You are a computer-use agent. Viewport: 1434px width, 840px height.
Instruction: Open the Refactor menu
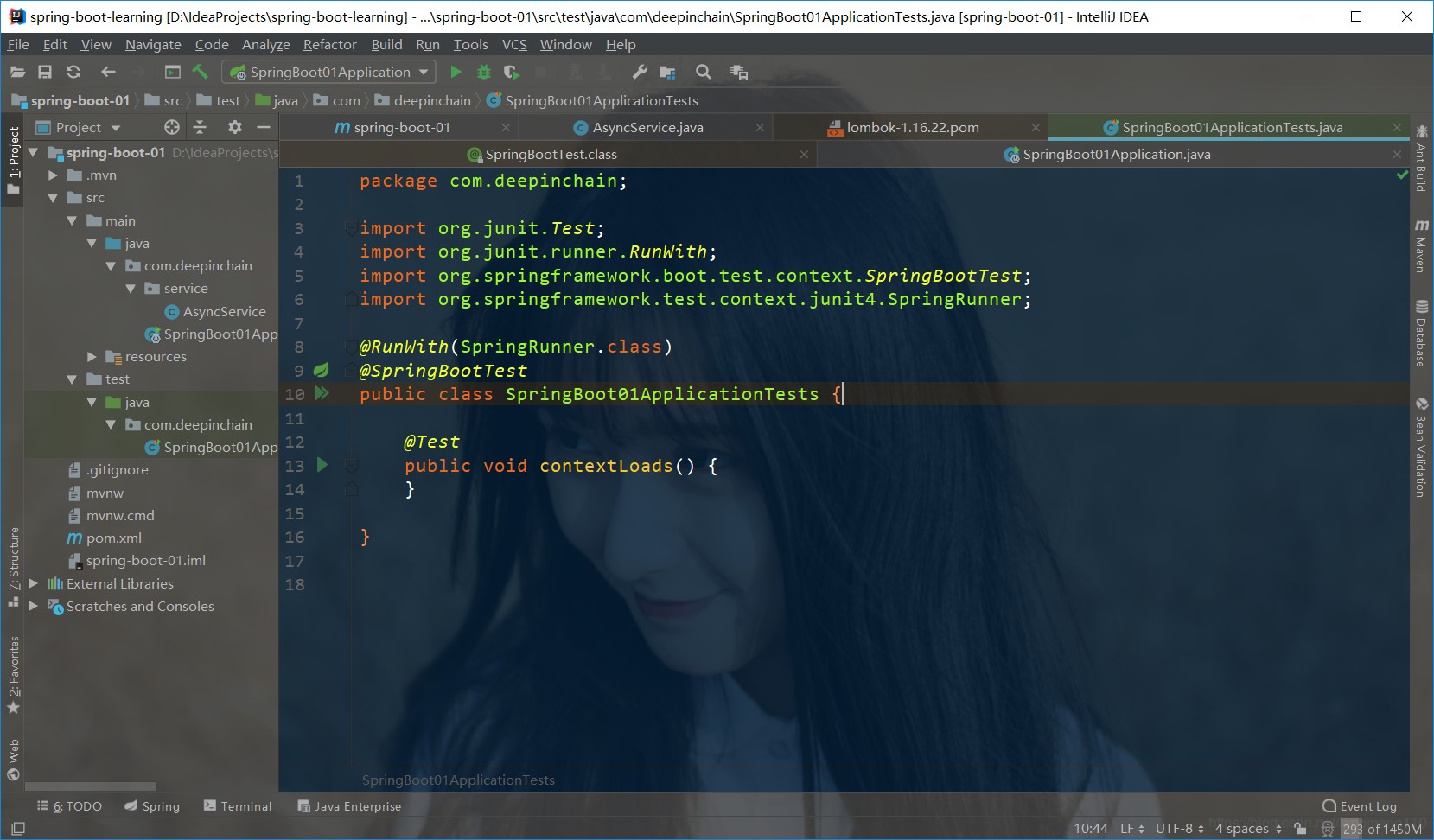[329, 44]
